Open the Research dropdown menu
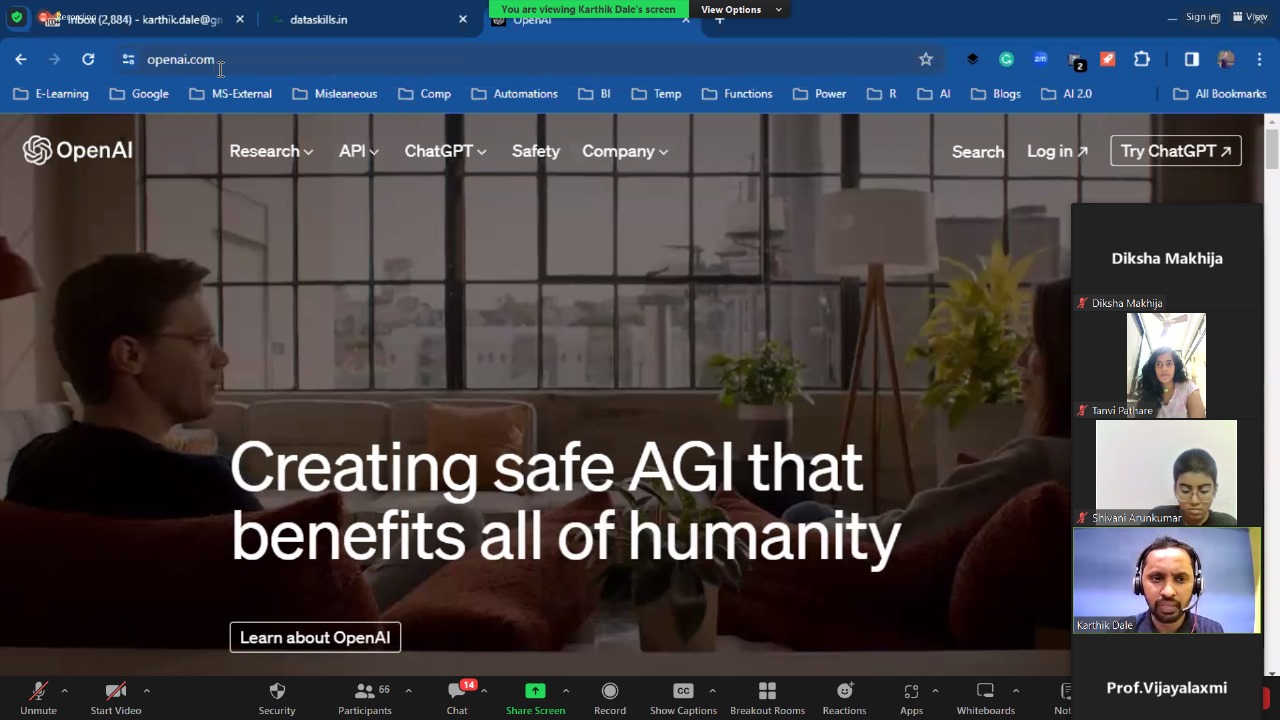1280x720 pixels. coord(271,151)
